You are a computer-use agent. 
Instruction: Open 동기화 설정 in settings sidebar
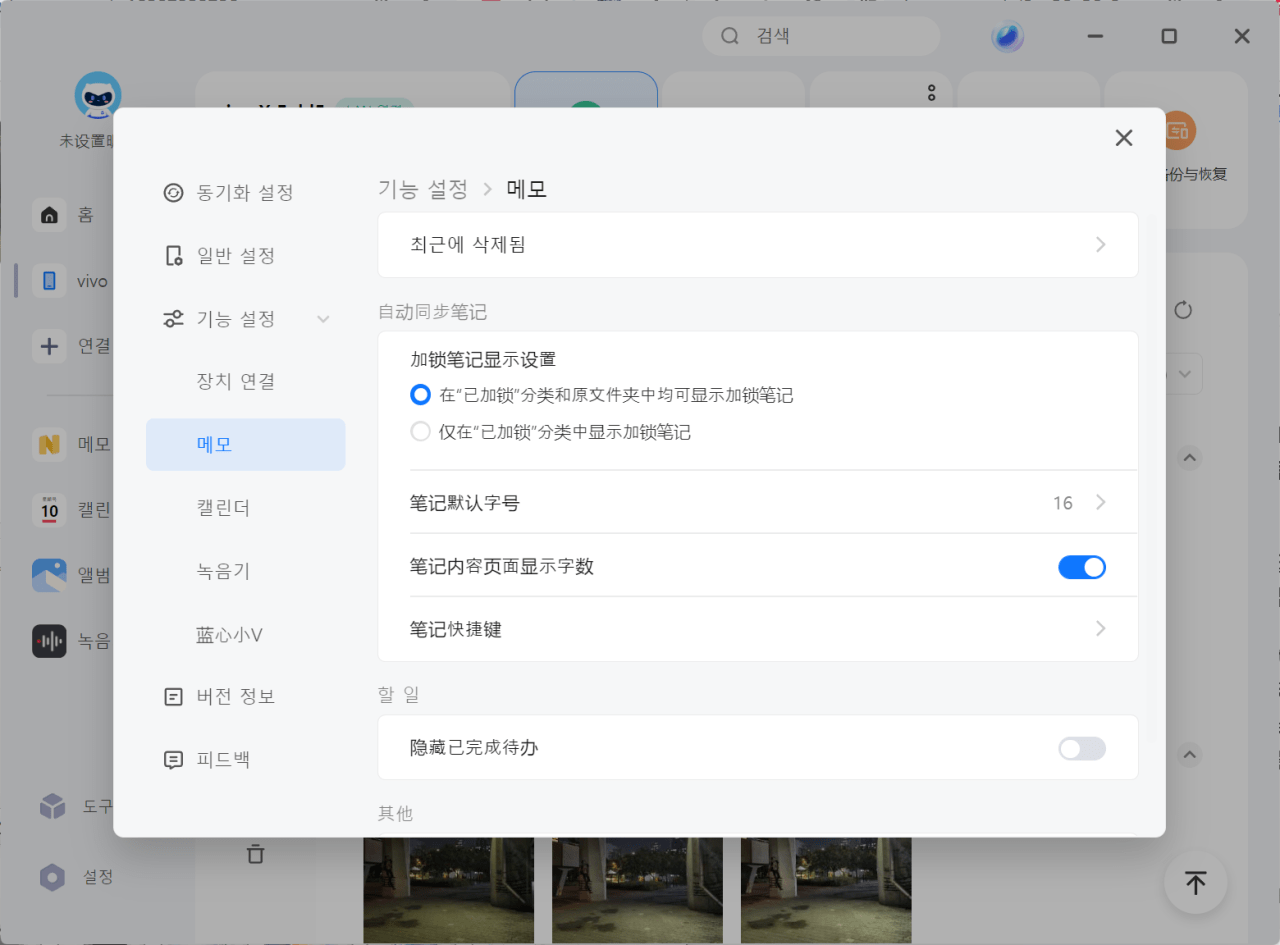click(x=245, y=193)
